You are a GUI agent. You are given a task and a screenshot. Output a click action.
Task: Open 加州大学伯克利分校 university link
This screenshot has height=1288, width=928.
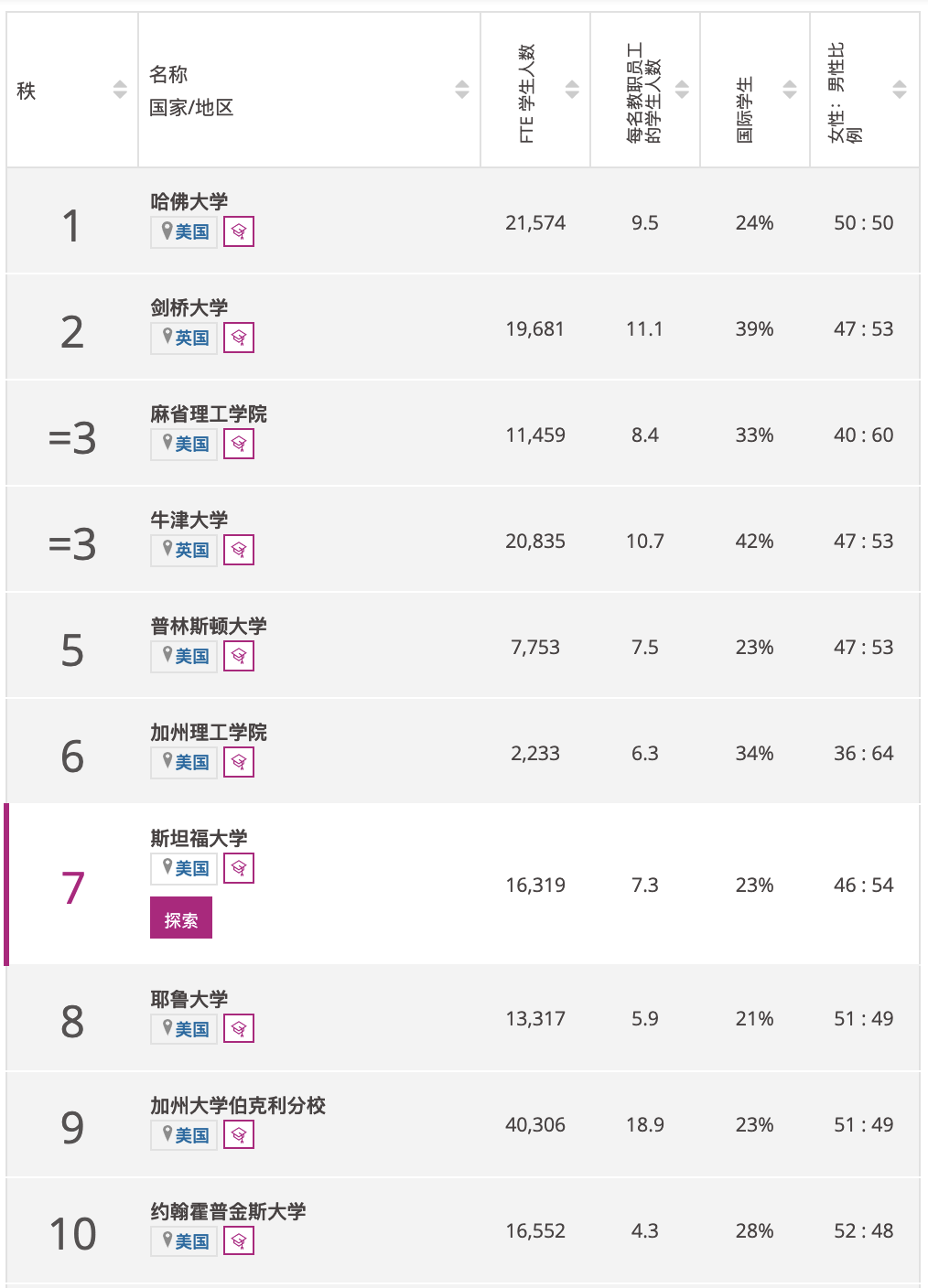coord(238,1105)
